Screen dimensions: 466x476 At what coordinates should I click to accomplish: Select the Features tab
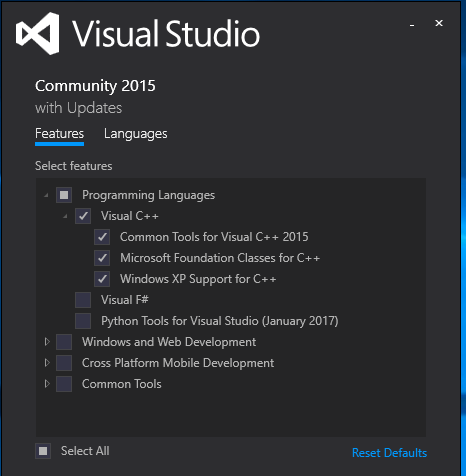click(x=59, y=134)
